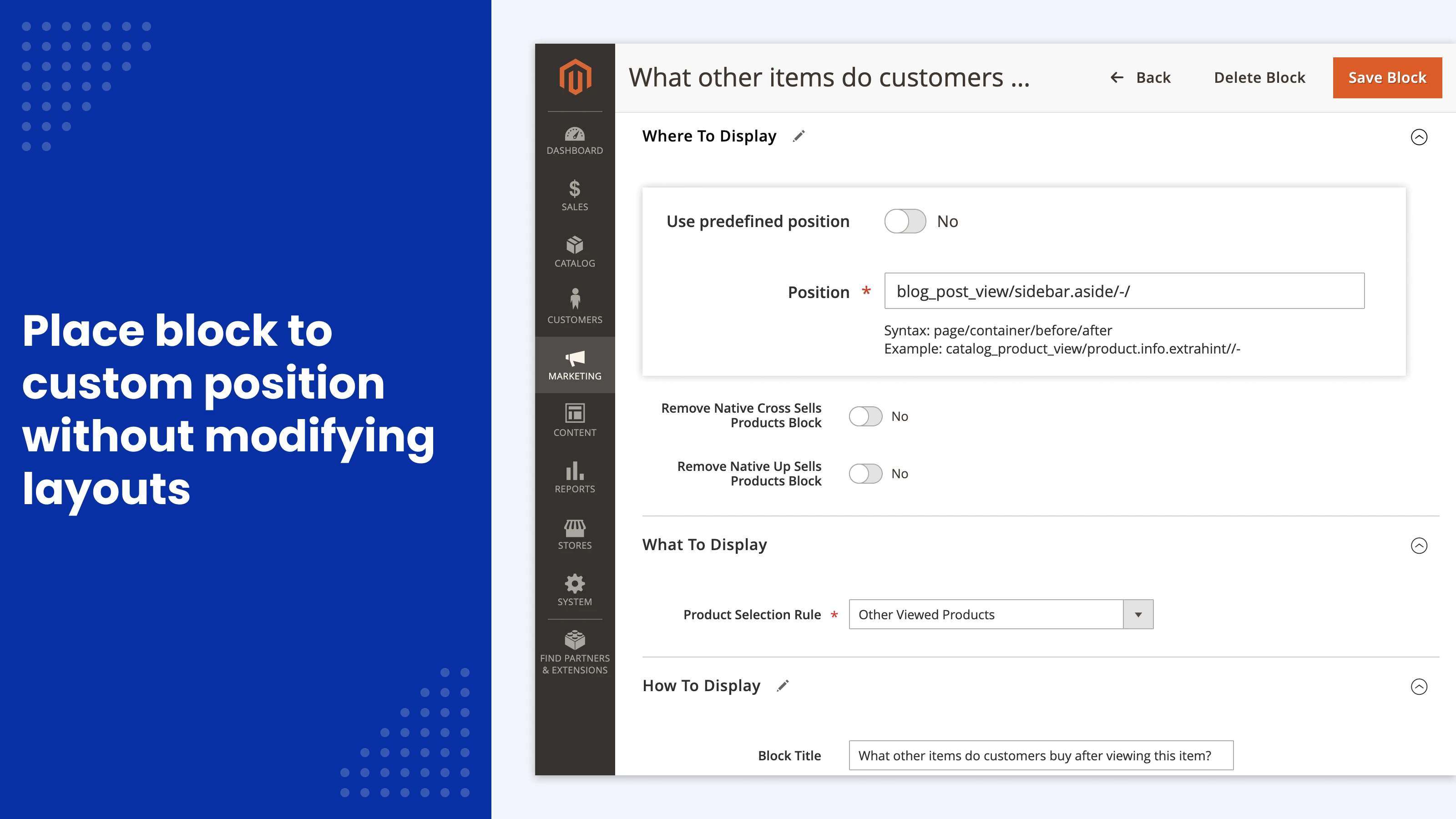
Task: Open Product Selection Rule dropdown
Action: pos(1001,614)
